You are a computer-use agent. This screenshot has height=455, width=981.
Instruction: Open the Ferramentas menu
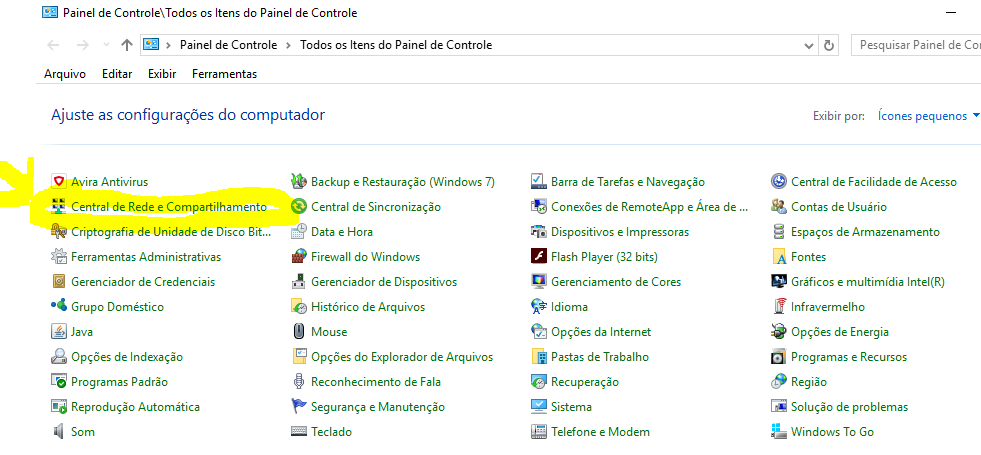click(225, 74)
